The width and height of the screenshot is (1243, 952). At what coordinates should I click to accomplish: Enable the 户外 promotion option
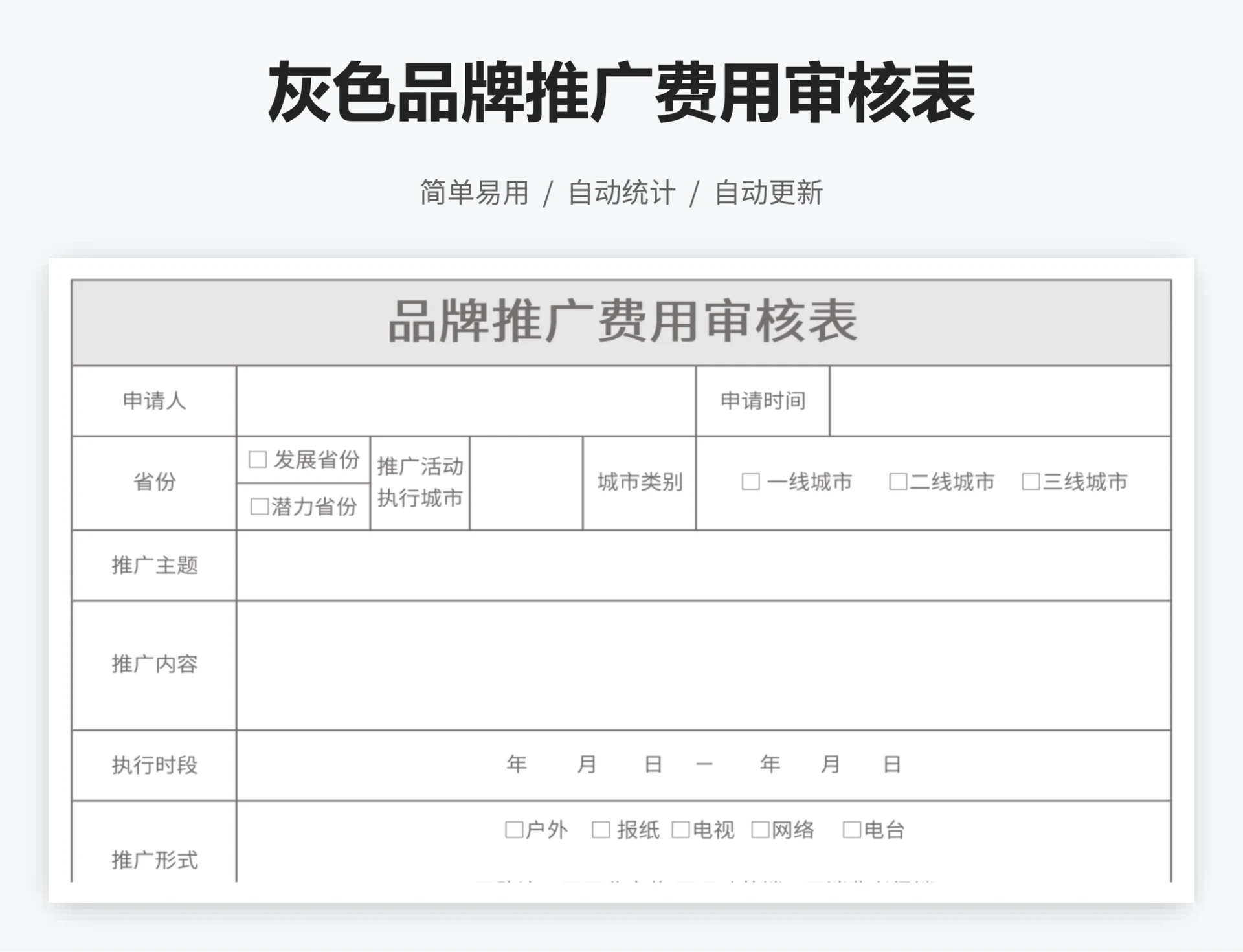[513, 830]
